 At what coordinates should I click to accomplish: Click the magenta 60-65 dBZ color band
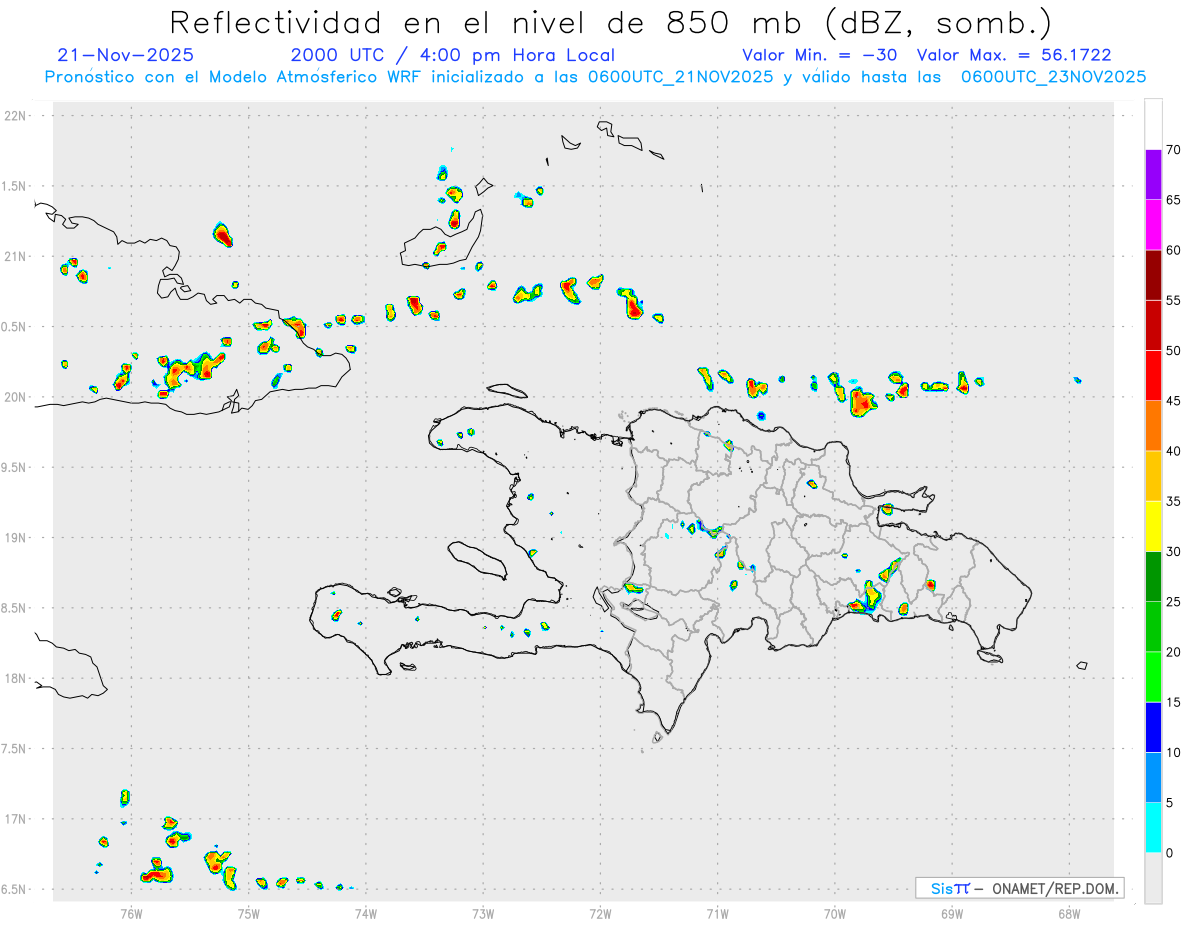click(x=1153, y=224)
